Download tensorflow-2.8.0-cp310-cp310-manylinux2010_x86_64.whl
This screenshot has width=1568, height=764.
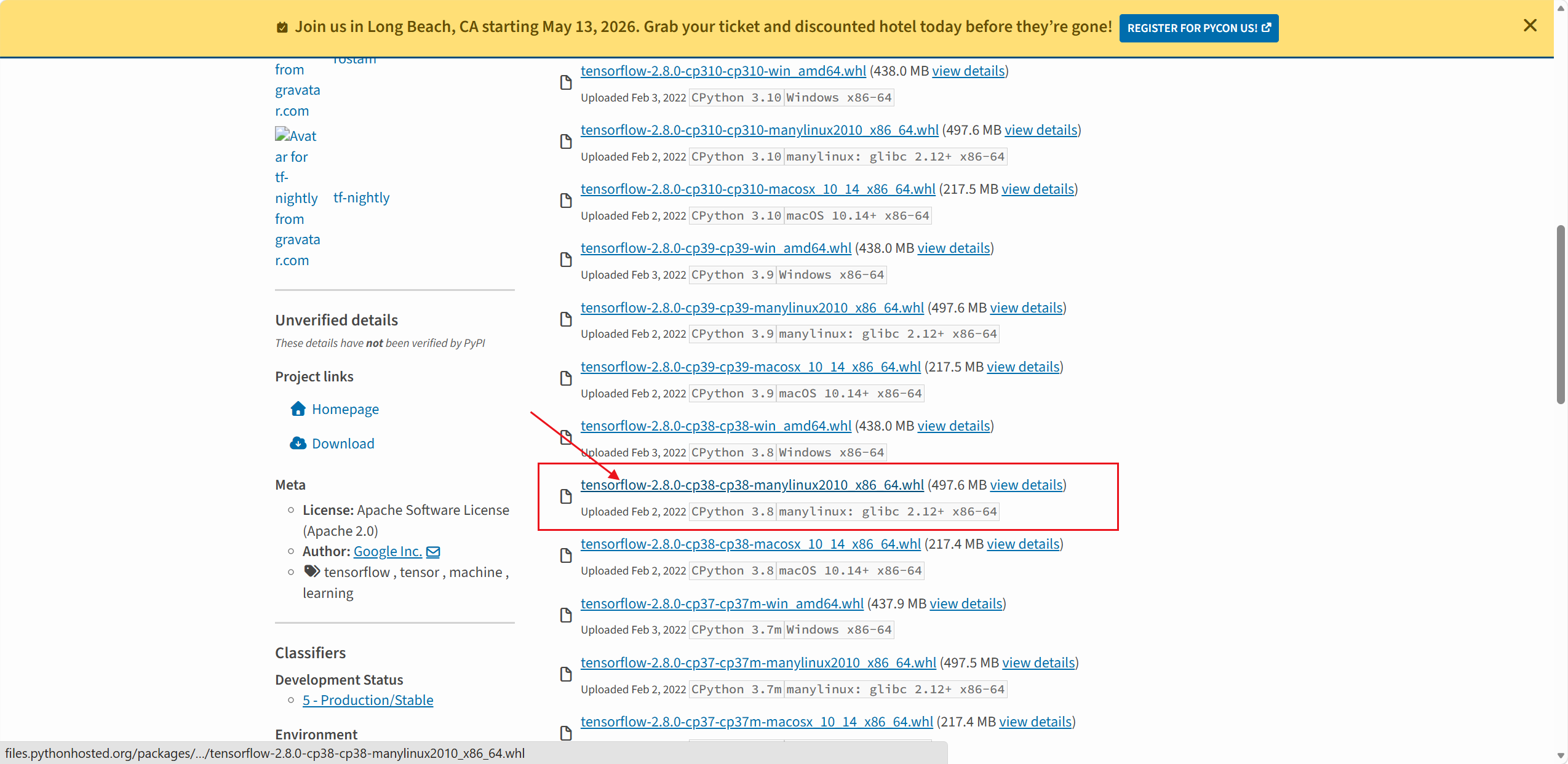[759, 130]
